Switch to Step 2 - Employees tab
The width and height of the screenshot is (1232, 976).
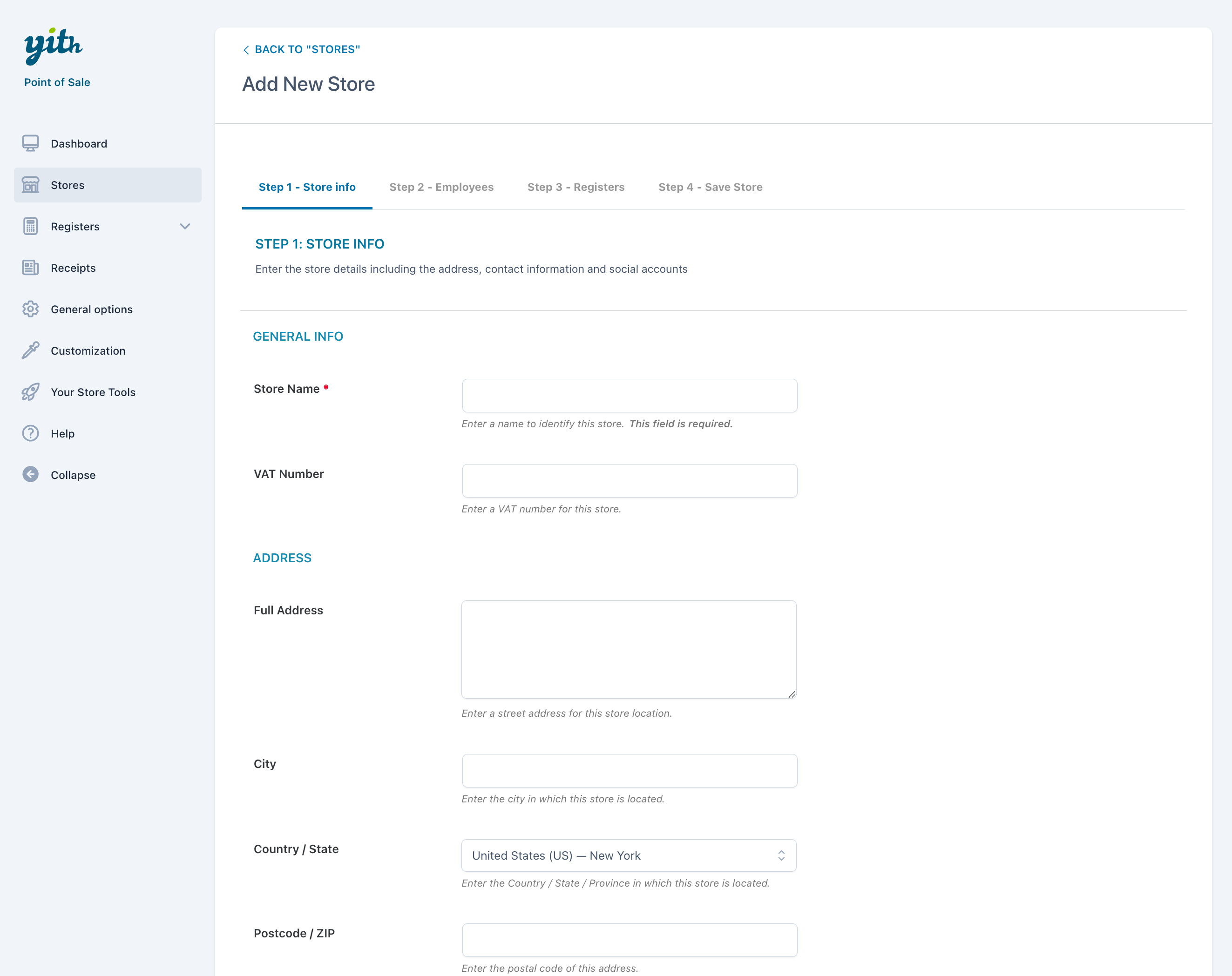pos(441,187)
